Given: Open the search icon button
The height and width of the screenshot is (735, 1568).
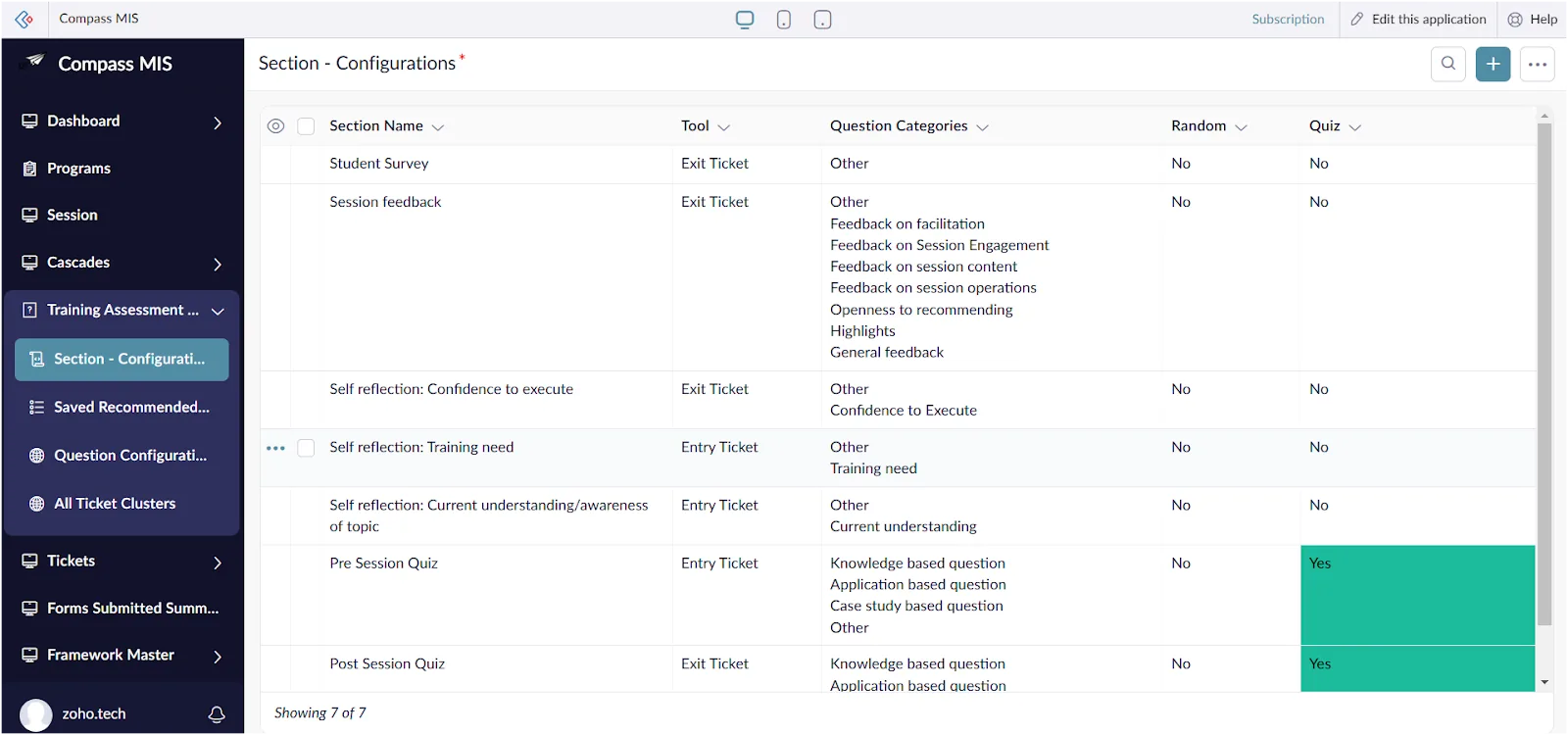Looking at the screenshot, I should 1448,64.
